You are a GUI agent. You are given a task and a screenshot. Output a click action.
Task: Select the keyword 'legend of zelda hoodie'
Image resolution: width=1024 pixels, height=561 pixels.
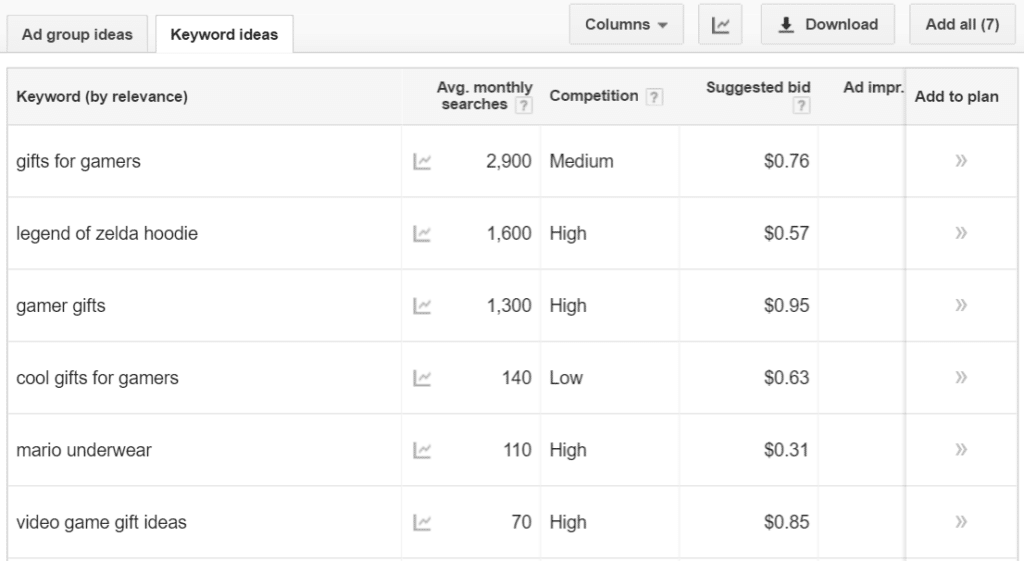tap(107, 234)
